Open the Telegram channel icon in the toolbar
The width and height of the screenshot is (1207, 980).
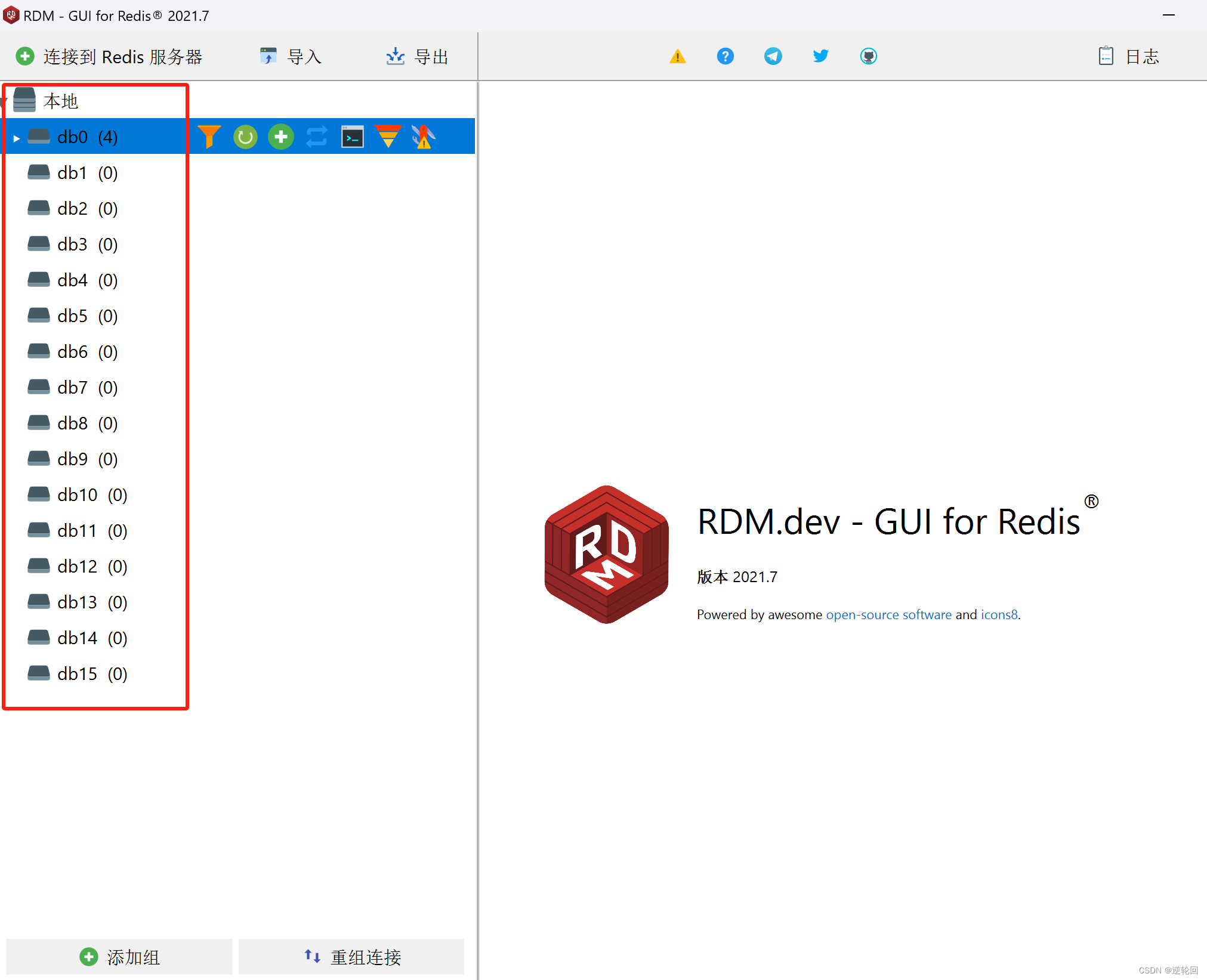coord(773,56)
